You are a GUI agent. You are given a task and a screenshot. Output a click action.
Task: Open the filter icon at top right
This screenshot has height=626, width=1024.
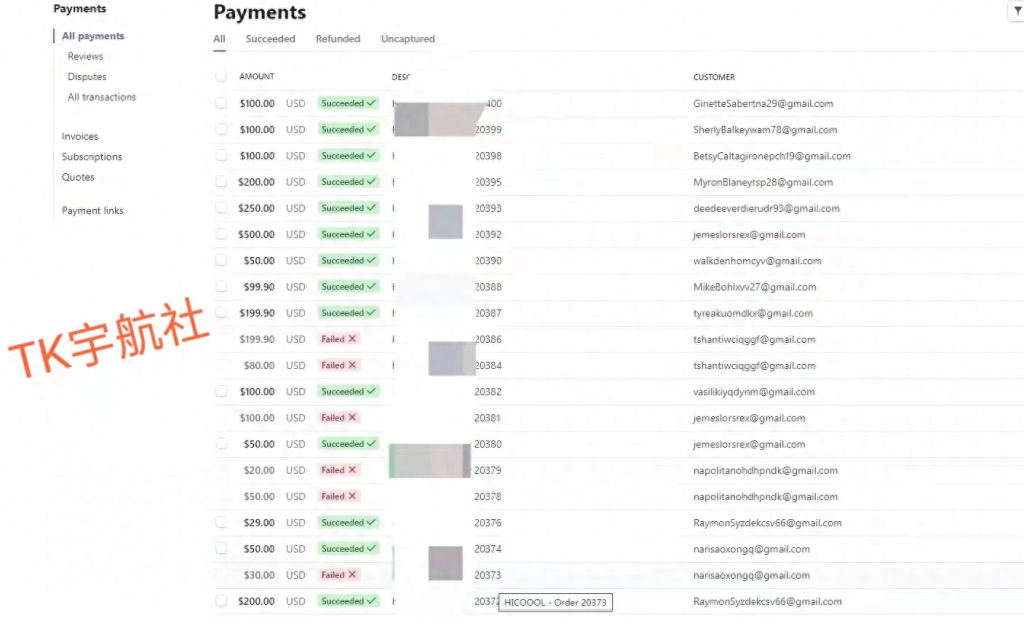(1017, 11)
